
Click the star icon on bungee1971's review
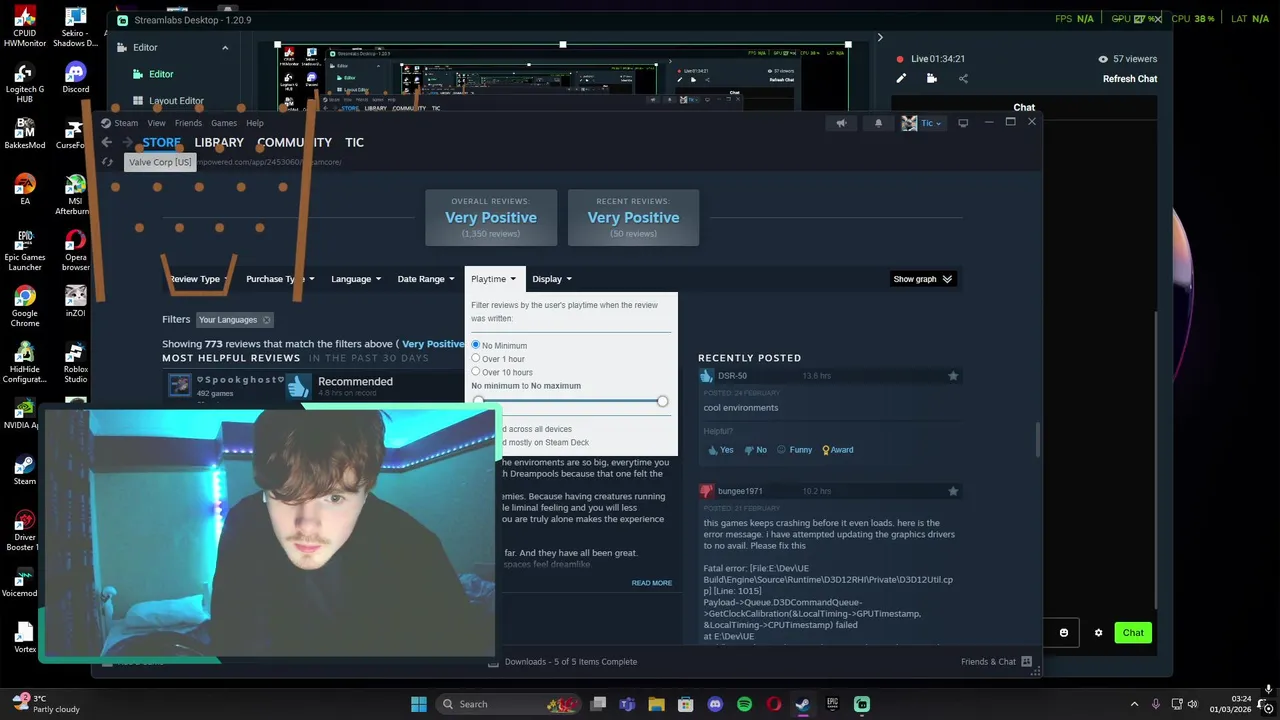(953, 491)
